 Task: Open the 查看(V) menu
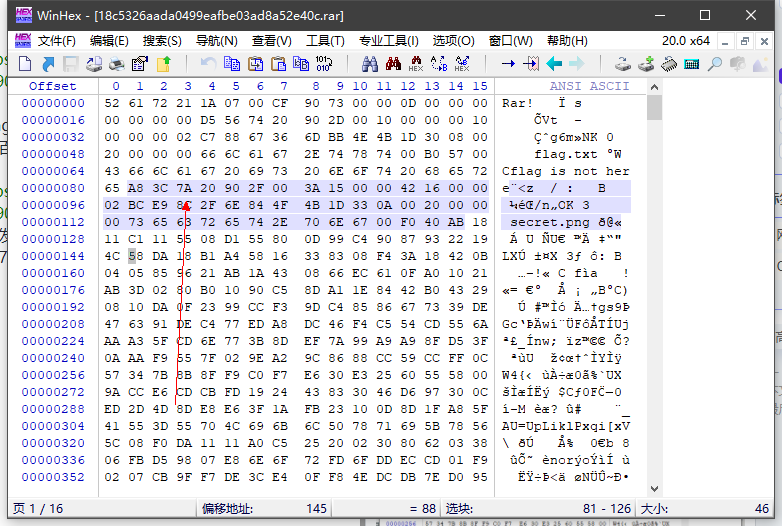[271, 41]
